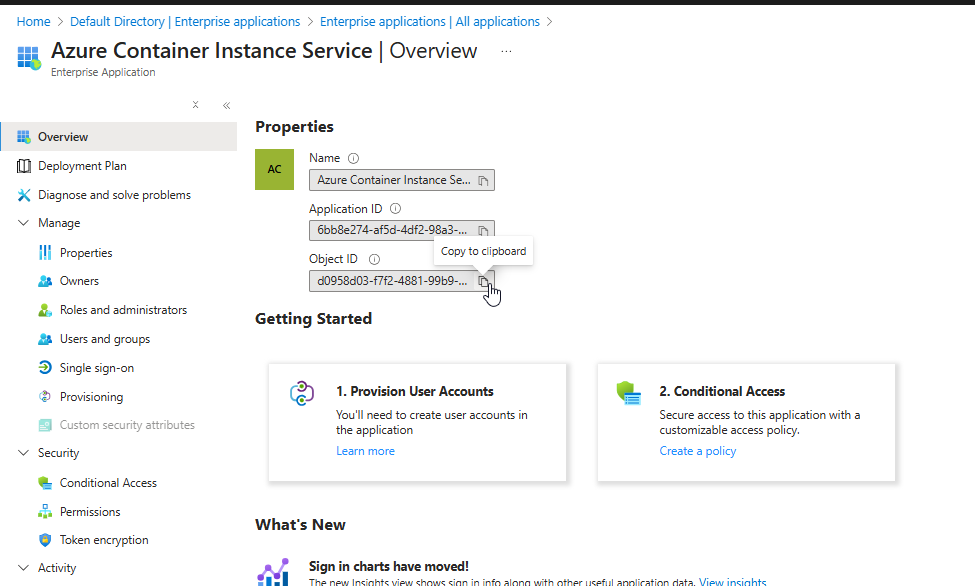Collapse the Security section in sidebar
This screenshot has height=586, width=975.
click(24, 453)
